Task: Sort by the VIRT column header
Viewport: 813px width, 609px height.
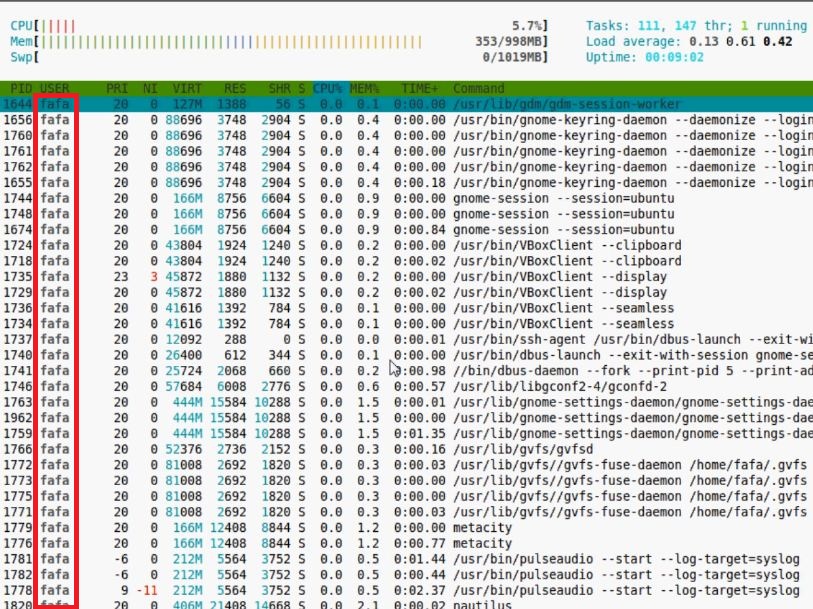Action: [187, 89]
